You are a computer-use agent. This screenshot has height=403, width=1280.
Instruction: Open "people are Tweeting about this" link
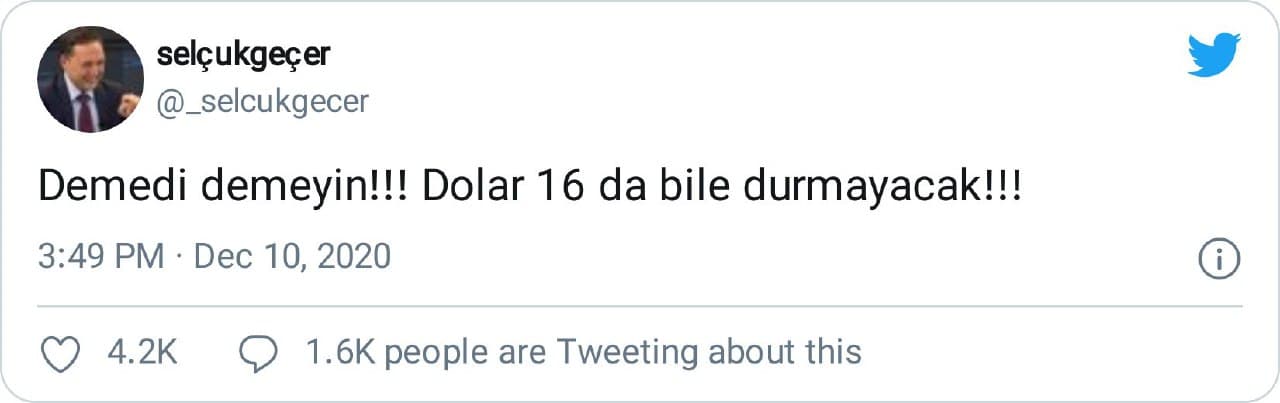pos(623,351)
